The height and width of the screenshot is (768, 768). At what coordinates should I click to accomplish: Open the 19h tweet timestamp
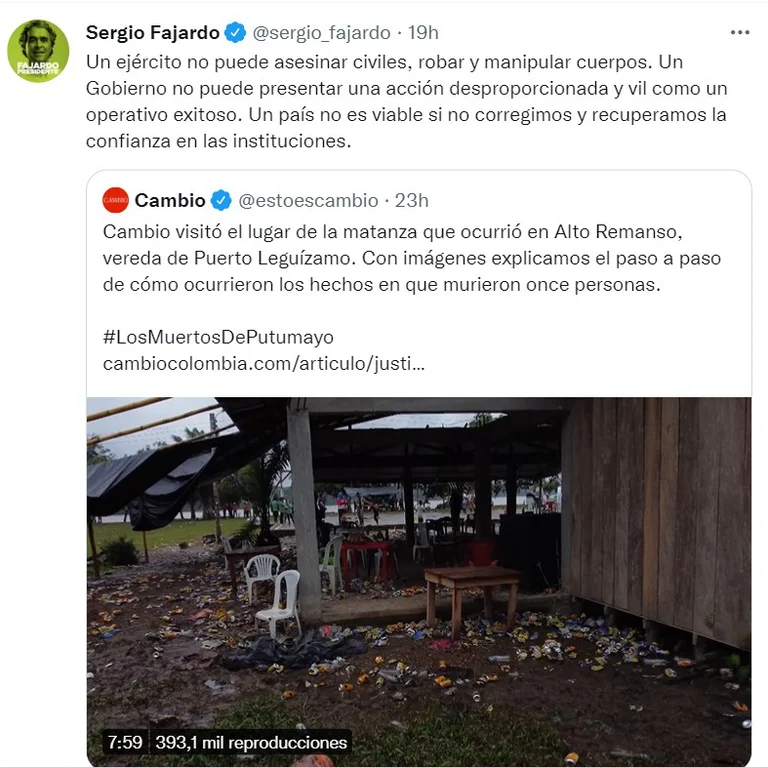tap(423, 33)
